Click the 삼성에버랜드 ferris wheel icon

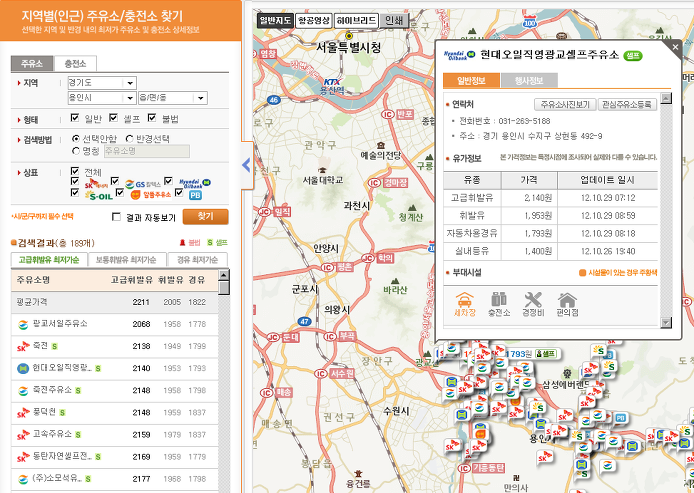coord(567,374)
